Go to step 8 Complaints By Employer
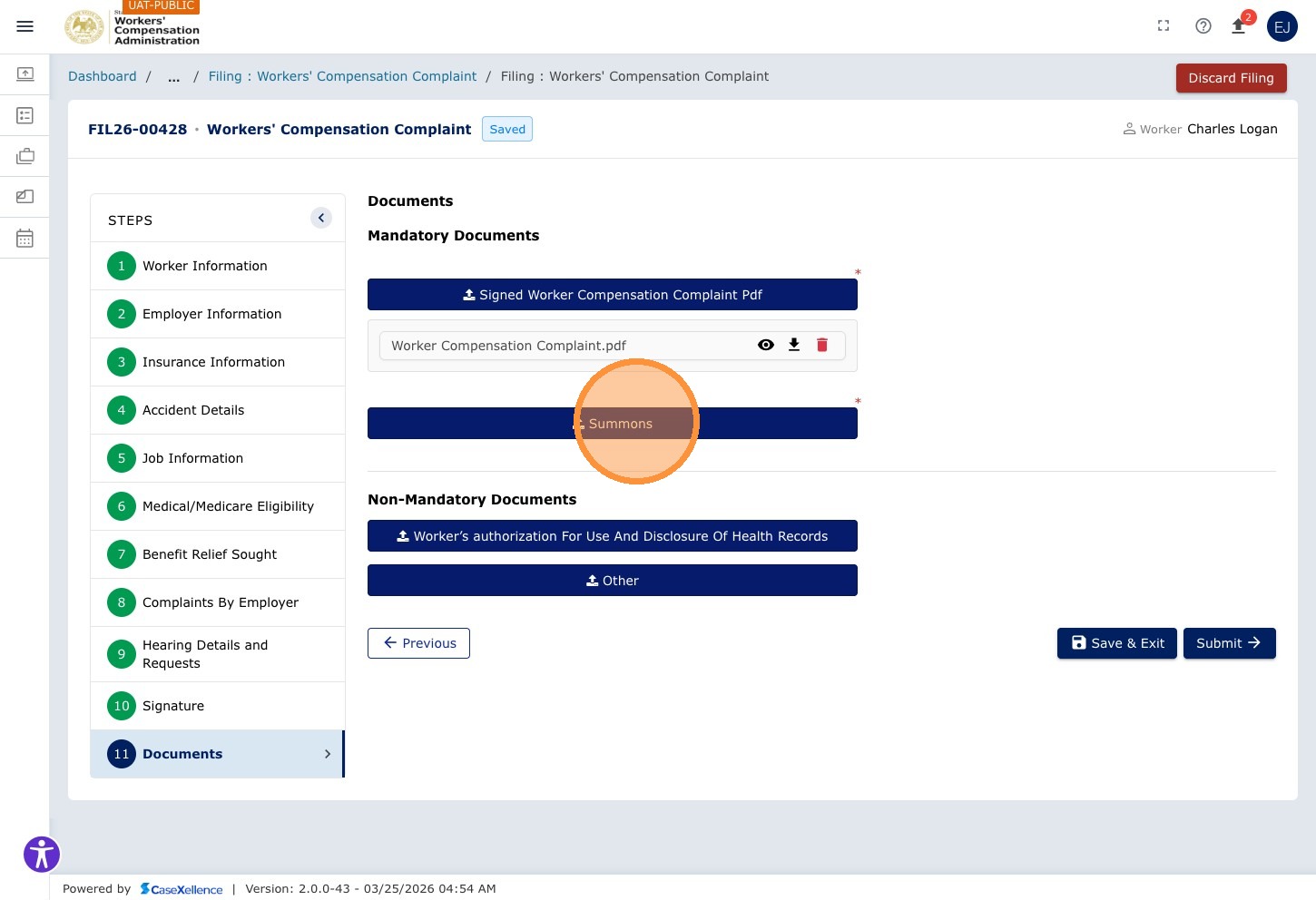1316x900 pixels. pos(218,602)
